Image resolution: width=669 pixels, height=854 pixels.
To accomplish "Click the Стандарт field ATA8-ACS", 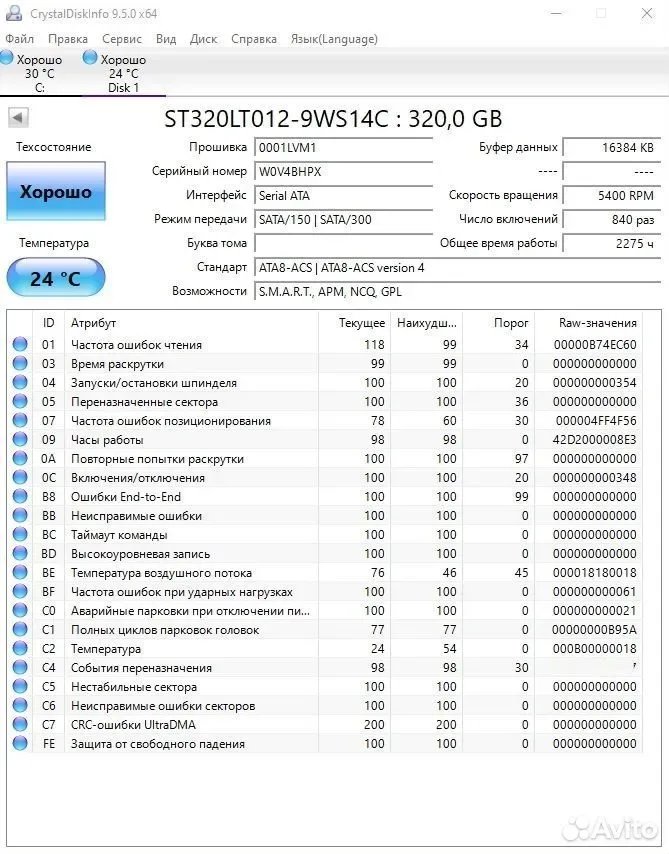I will pos(458,267).
